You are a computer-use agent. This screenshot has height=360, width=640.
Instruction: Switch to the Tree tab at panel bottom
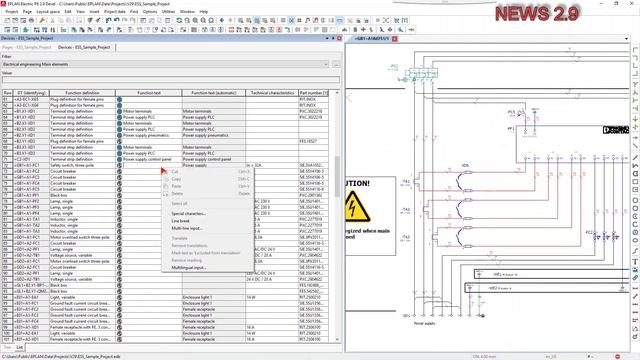(7, 347)
